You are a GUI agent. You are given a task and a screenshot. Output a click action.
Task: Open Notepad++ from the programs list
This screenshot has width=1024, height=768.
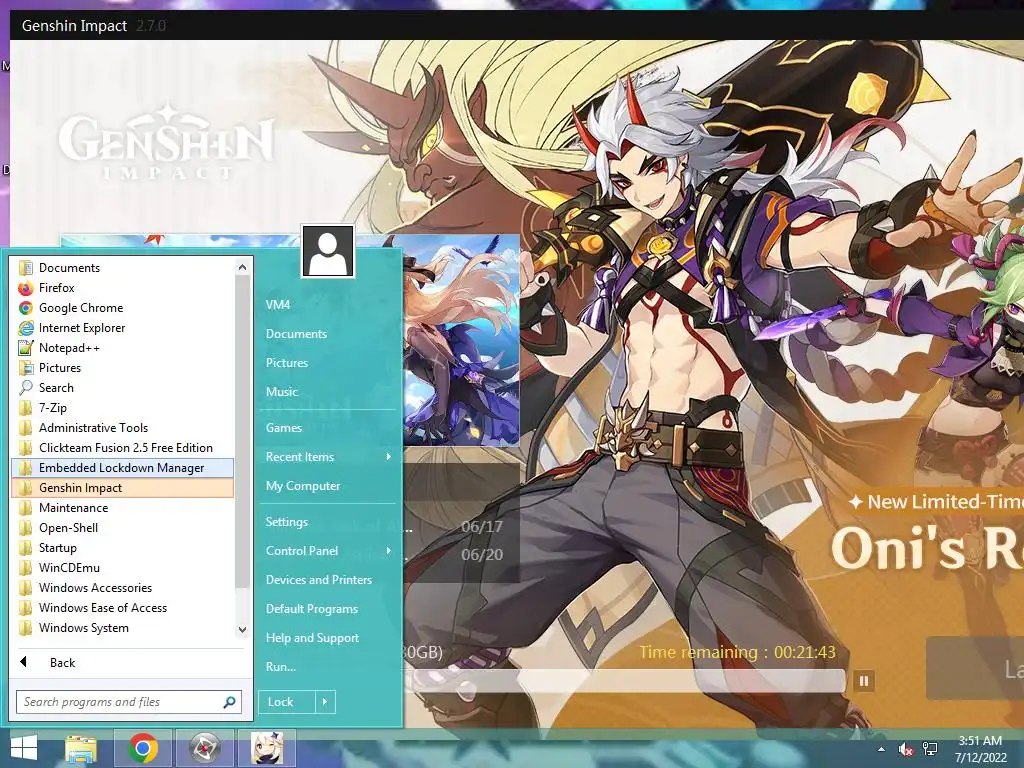122,348
